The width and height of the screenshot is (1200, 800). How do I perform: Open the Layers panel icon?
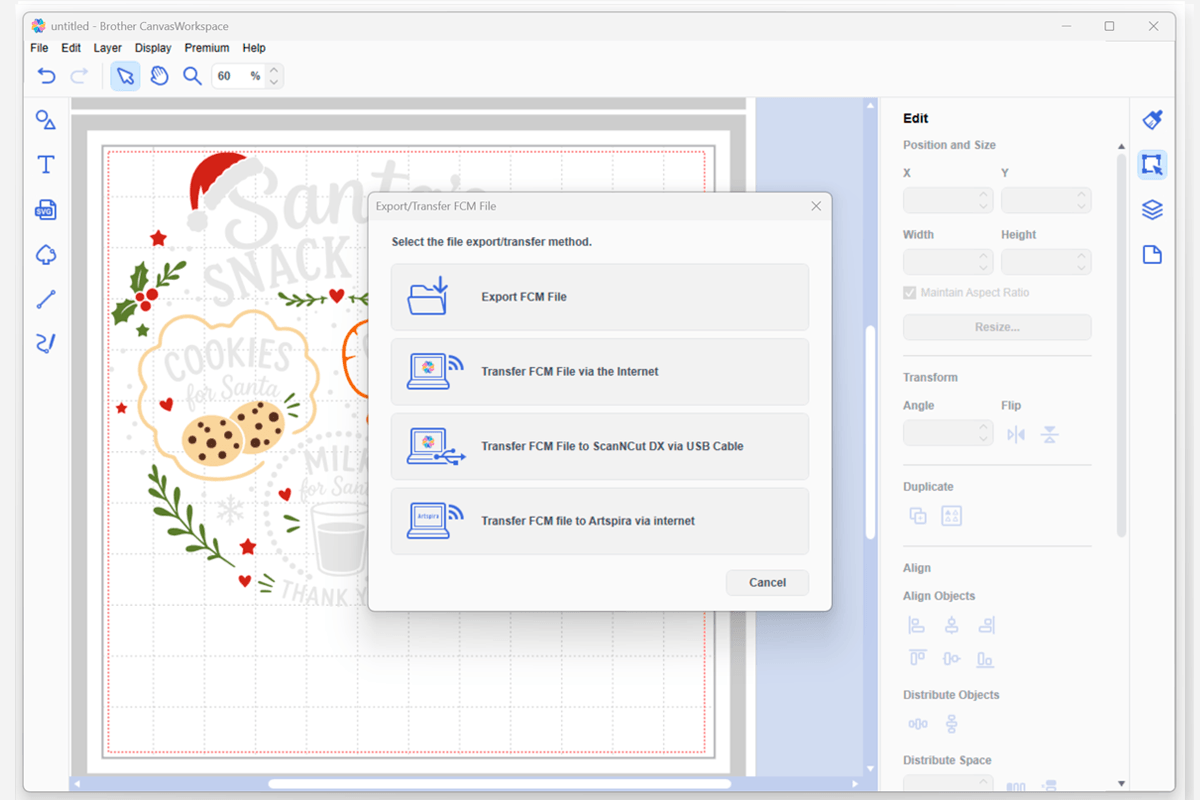pyautogui.click(x=1152, y=210)
